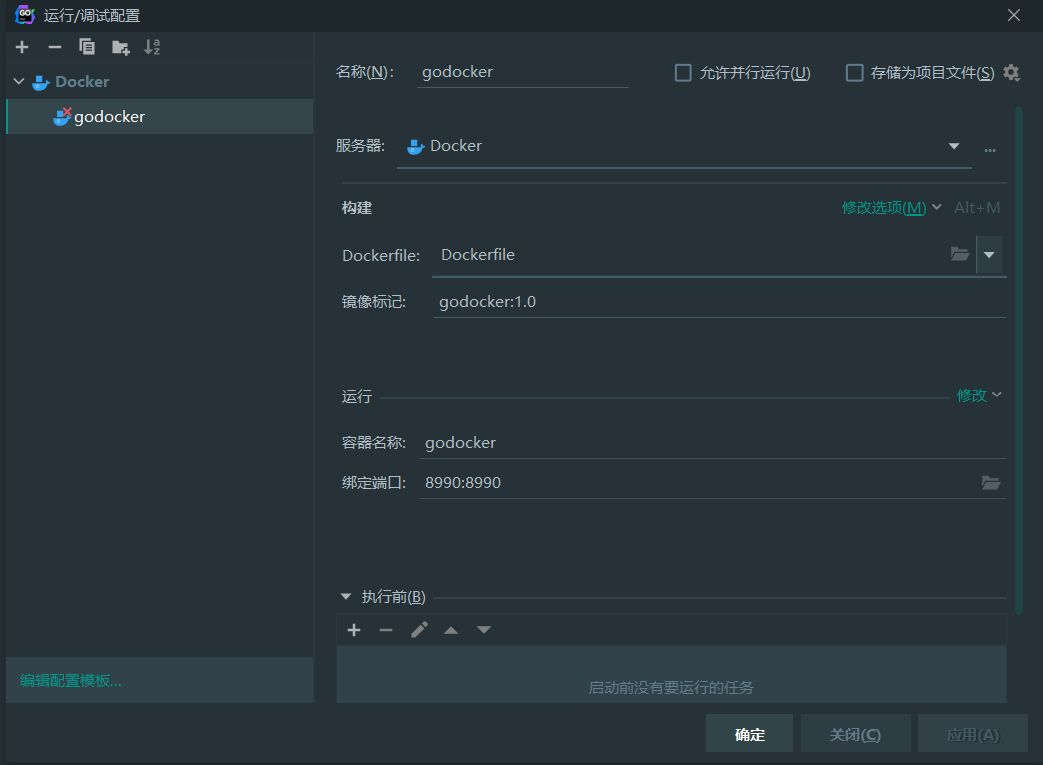Screen dimensions: 1043x765
Task: Confirm with the 确定 button
Action: tap(749, 734)
